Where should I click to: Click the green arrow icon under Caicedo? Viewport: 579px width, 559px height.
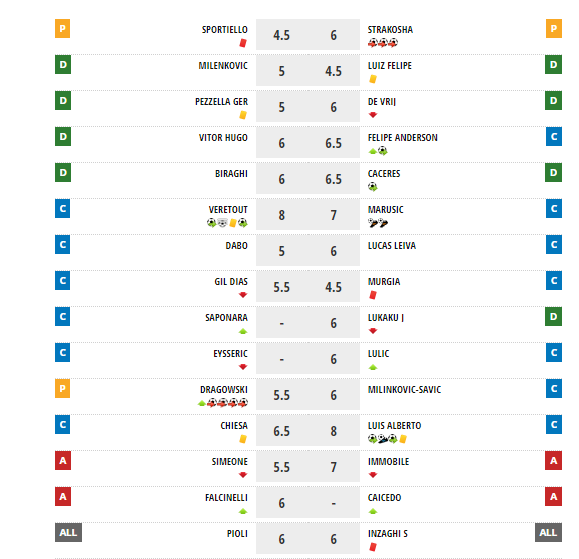373,511
